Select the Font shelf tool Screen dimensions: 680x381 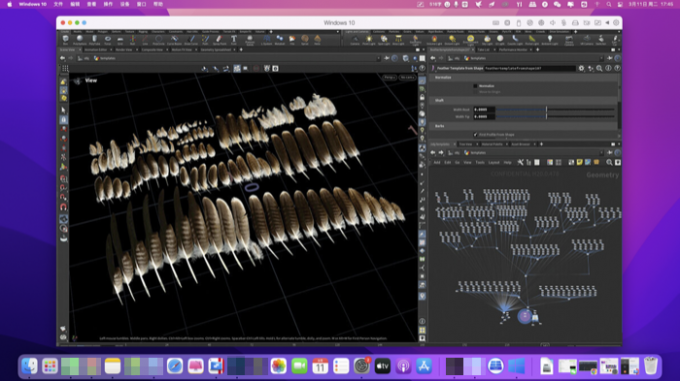(x=234, y=39)
